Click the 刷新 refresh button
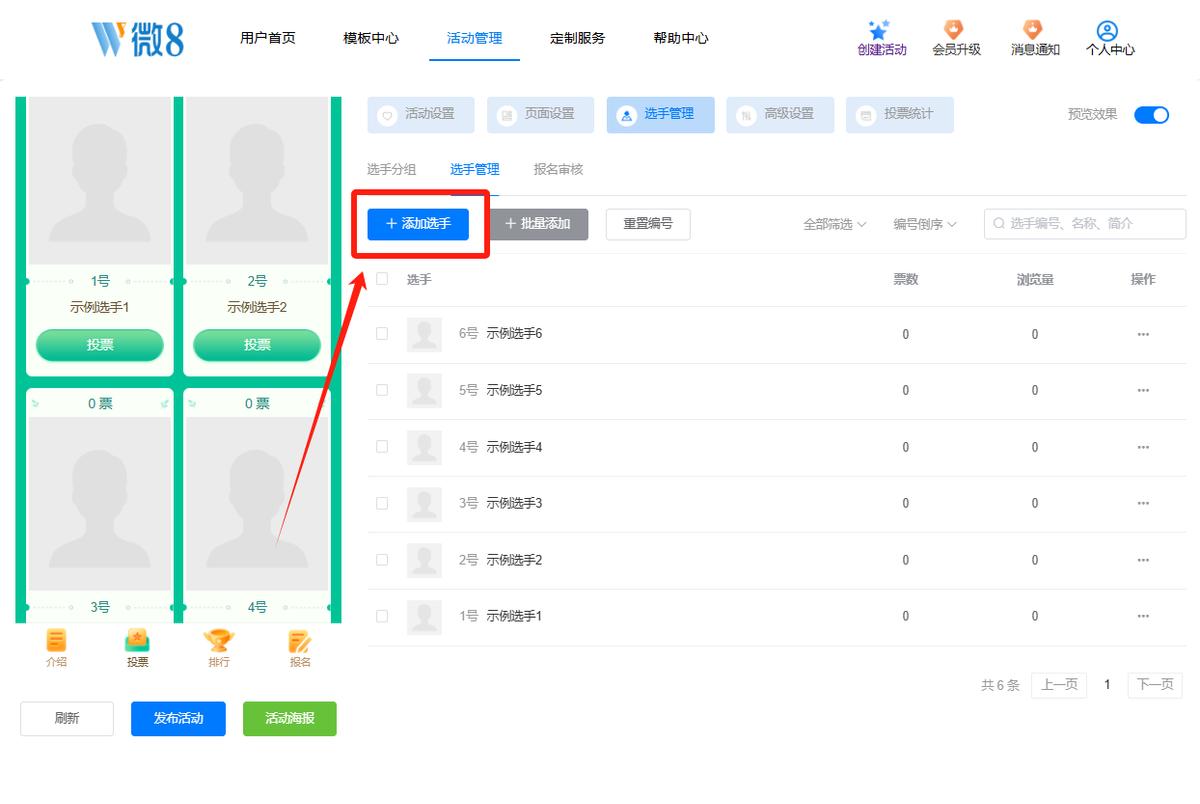Screen dimensions: 1200x804 (67, 718)
